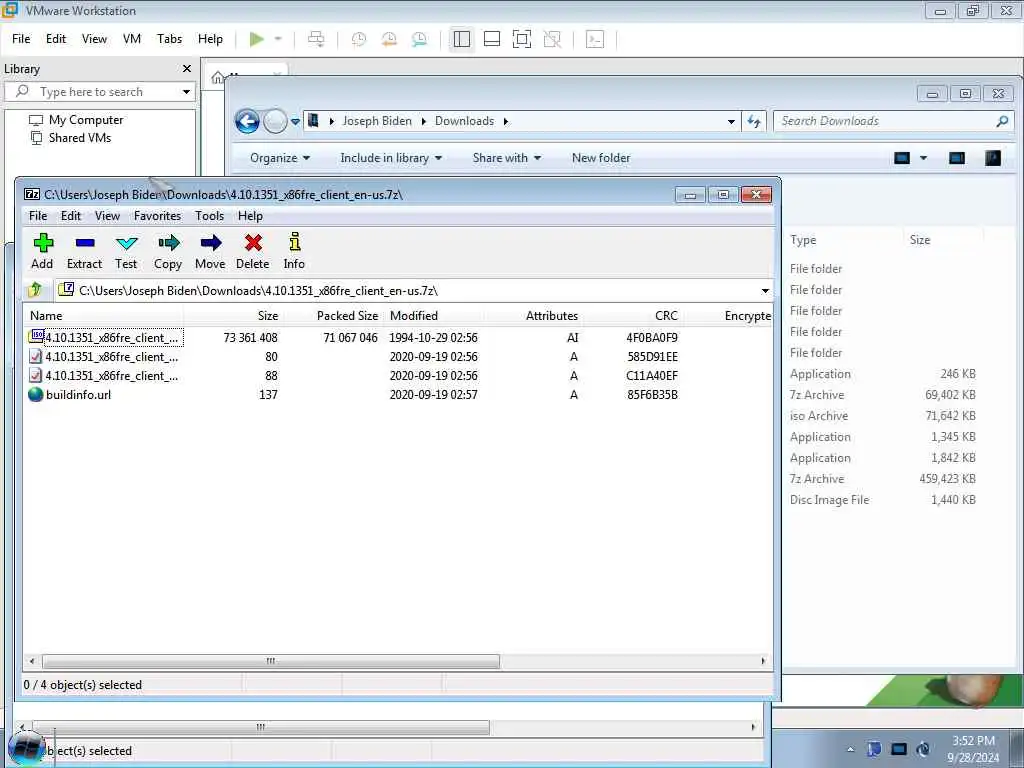The width and height of the screenshot is (1024, 768).
Task: Toggle the thumbnail bar icon in VMware
Action: (x=492, y=39)
